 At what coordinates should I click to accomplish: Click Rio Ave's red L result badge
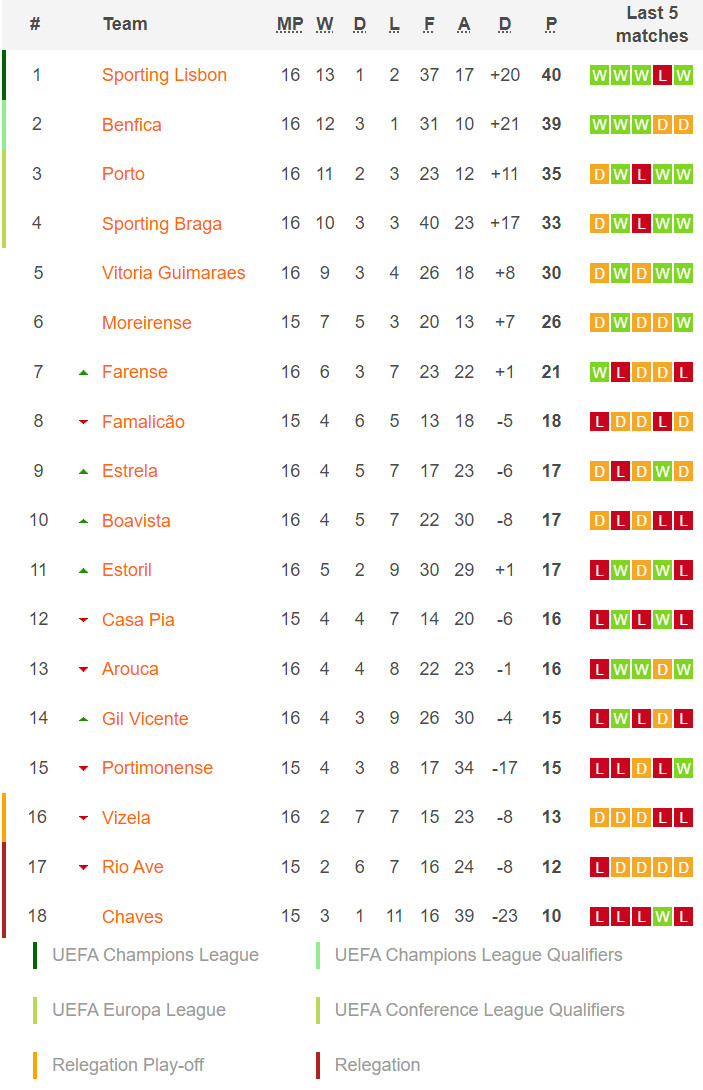coord(599,867)
